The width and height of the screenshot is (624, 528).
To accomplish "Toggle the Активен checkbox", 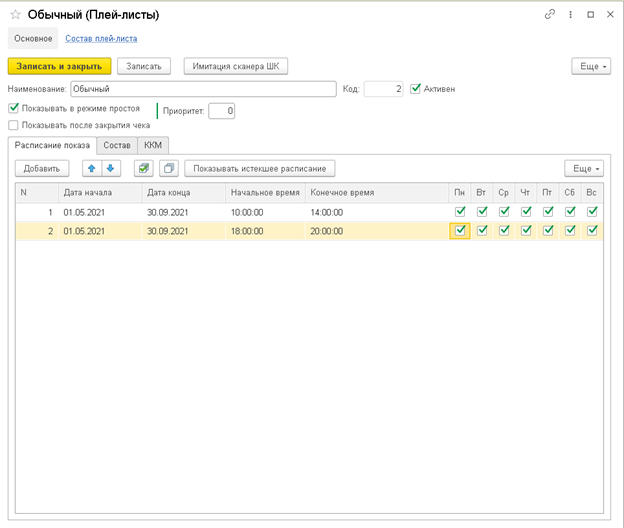I will pos(416,89).
